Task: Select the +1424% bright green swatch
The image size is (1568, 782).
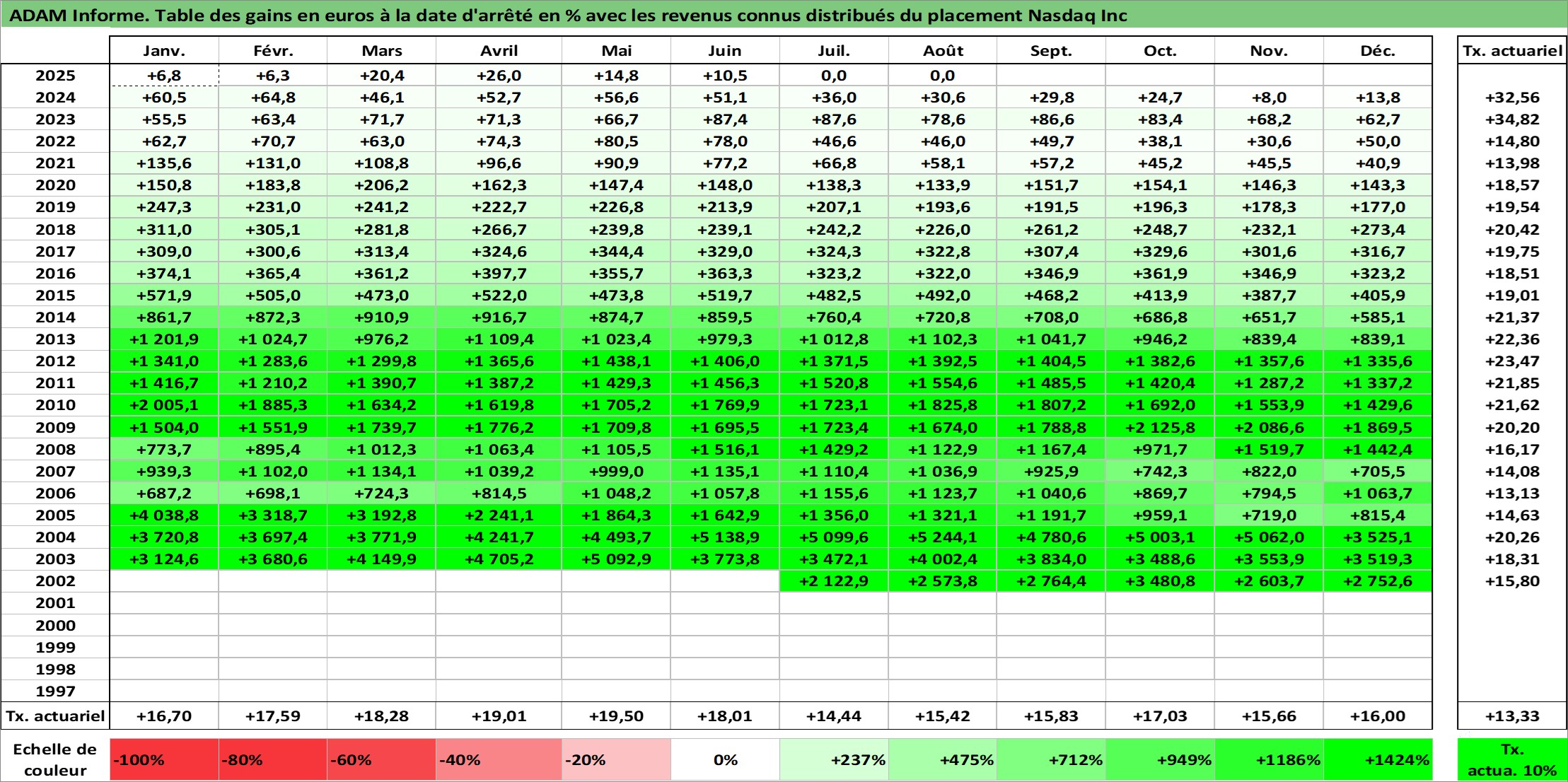Action: 1378,760
